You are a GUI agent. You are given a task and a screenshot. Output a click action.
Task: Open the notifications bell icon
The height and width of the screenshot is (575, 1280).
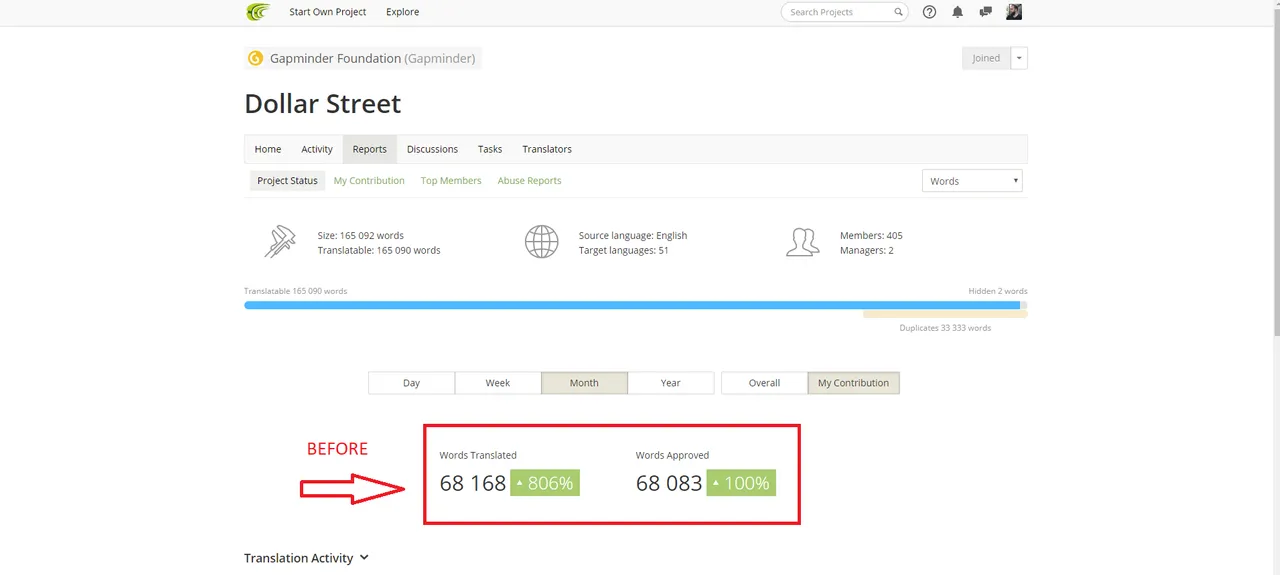[958, 12]
